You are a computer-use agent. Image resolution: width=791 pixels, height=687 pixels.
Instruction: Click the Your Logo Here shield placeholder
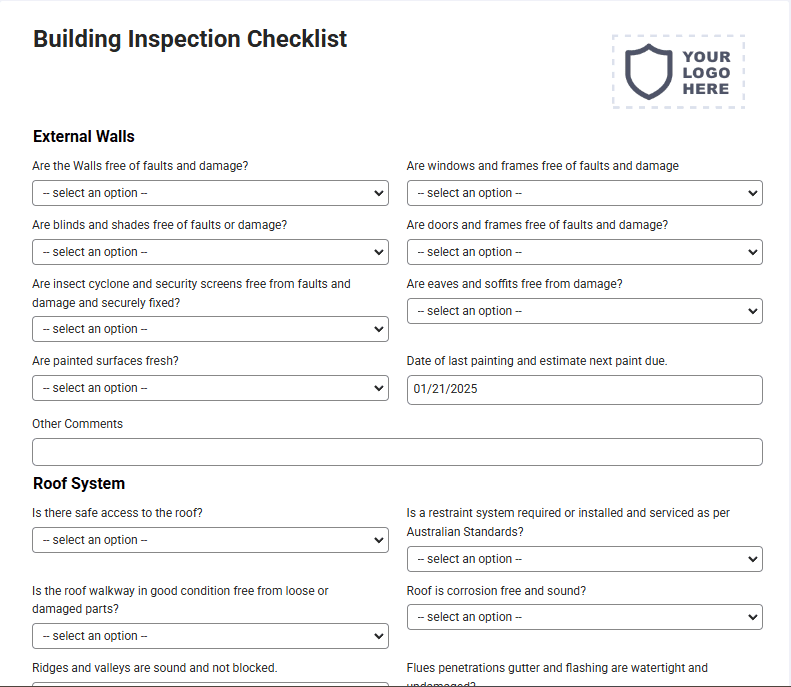coord(678,72)
